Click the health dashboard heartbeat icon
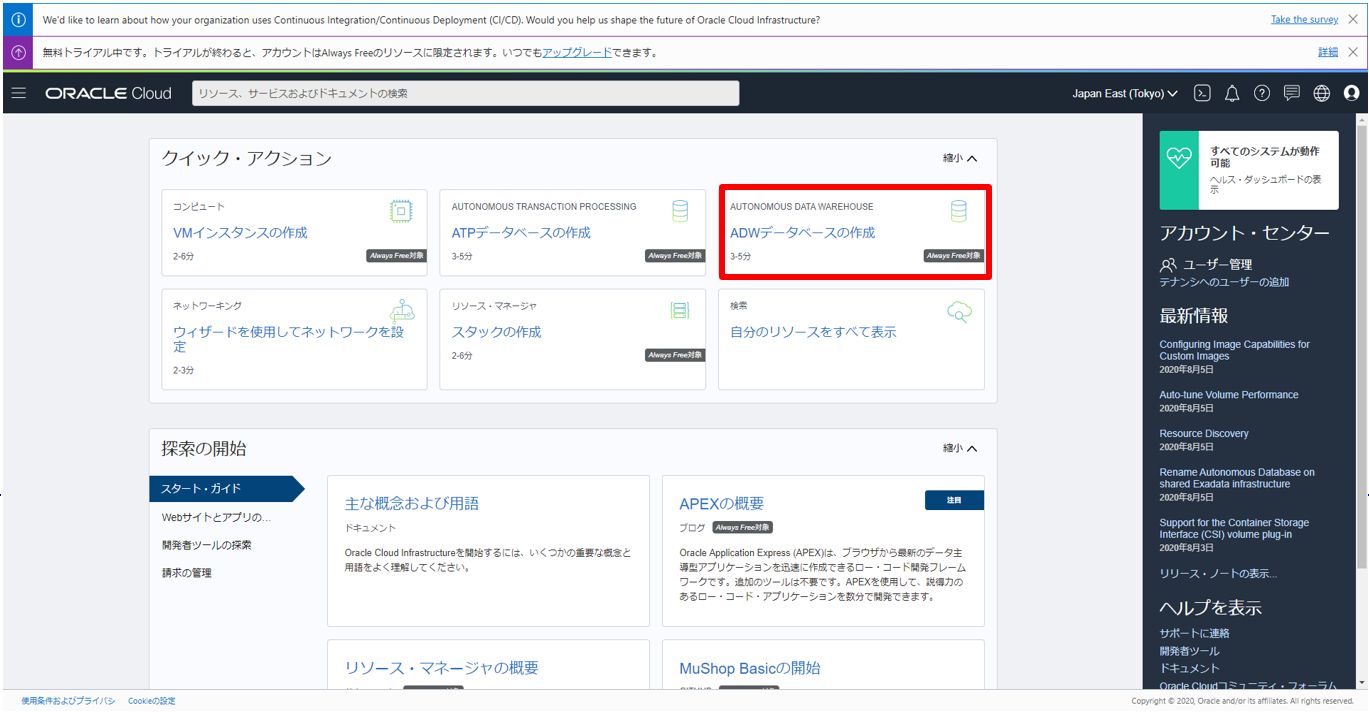This screenshot has height=712, width=1369. click(1179, 157)
